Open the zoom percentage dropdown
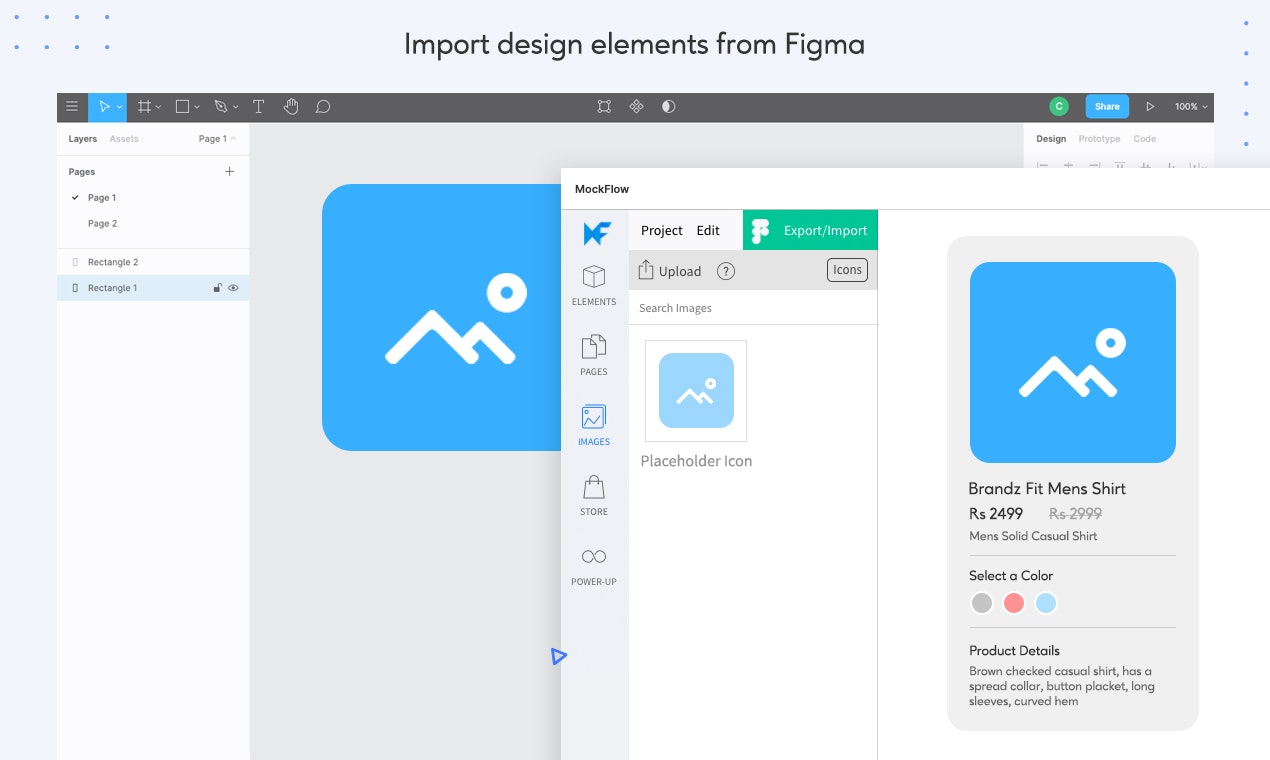1270x760 pixels. pyautogui.click(x=1189, y=106)
